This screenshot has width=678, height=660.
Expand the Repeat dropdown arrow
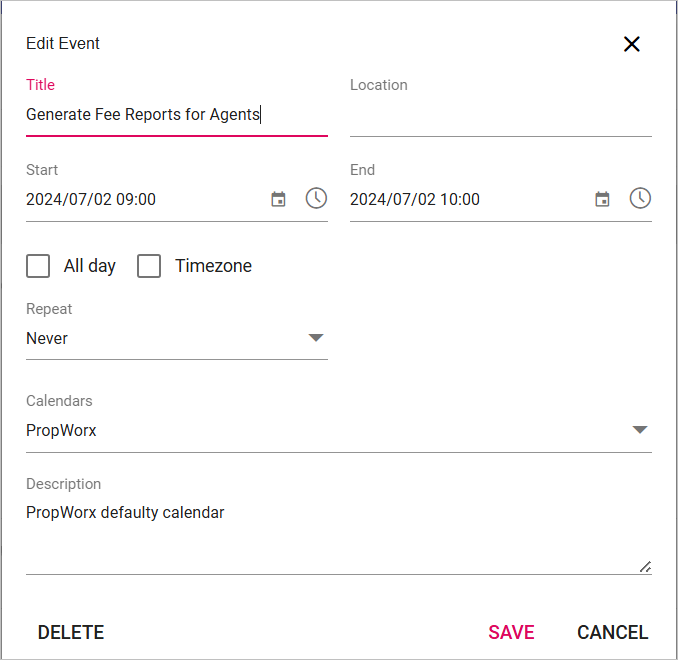click(x=316, y=338)
